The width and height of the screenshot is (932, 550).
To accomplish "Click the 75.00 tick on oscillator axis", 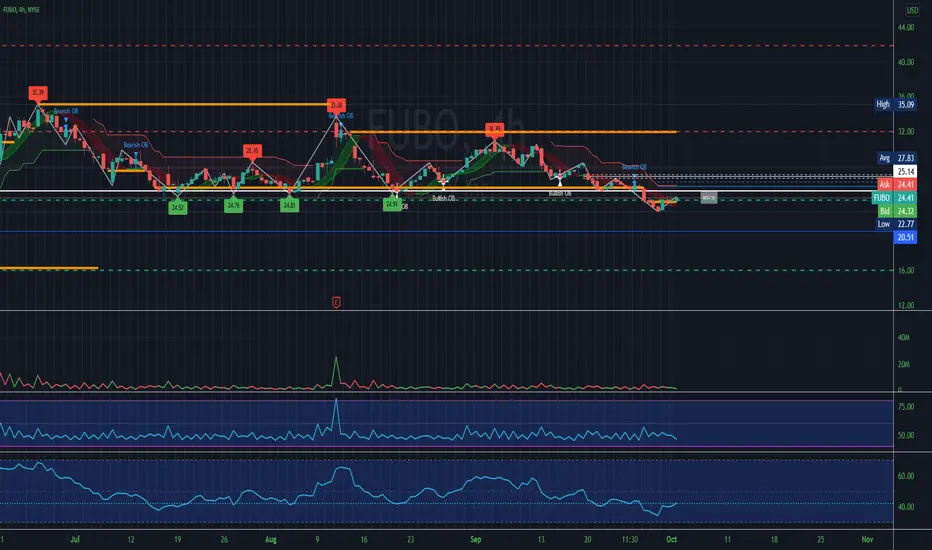I will pyautogui.click(x=906, y=407).
